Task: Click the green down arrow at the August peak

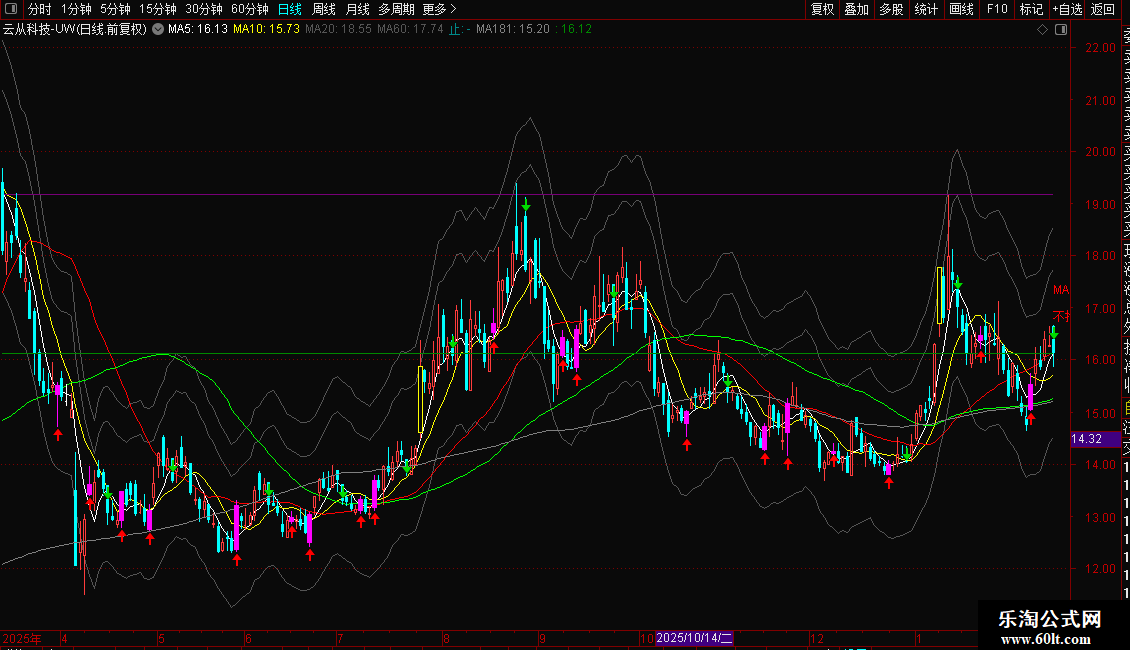Action: coord(525,206)
